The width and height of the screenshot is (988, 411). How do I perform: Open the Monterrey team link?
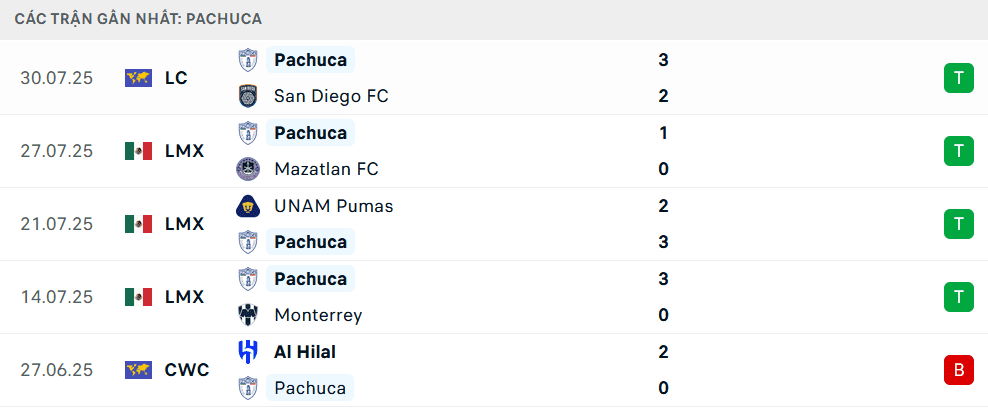pyautogui.click(x=317, y=315)
